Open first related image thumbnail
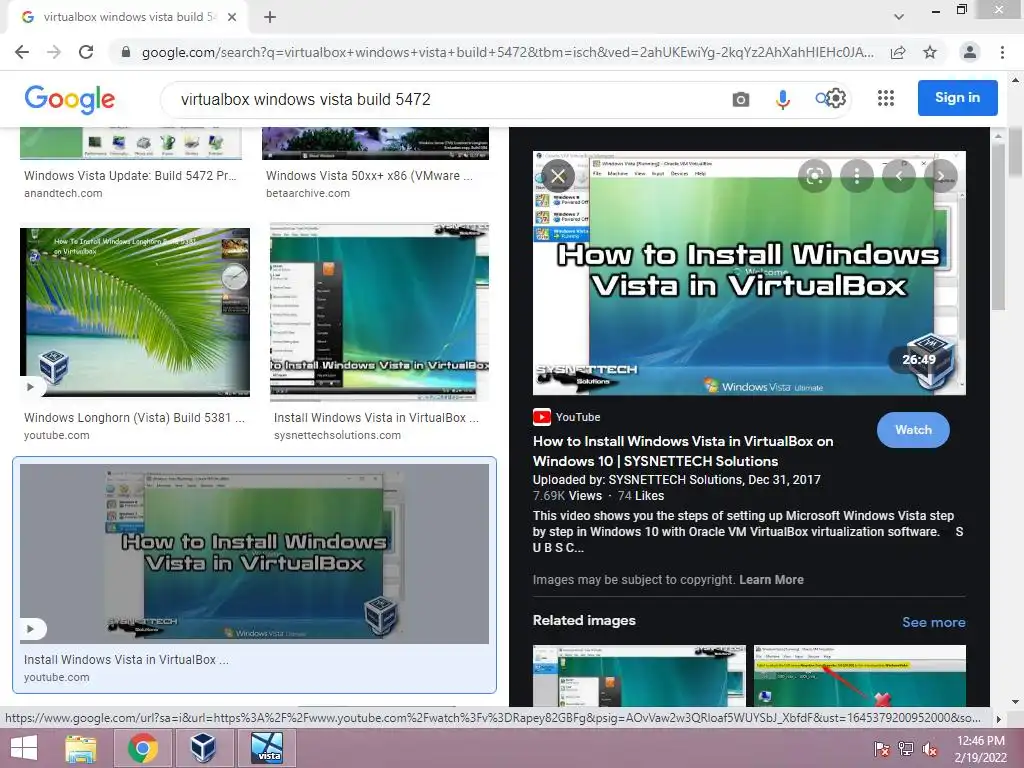The height and width of the screenshot is (768, 1024). (x=639, y=675)
